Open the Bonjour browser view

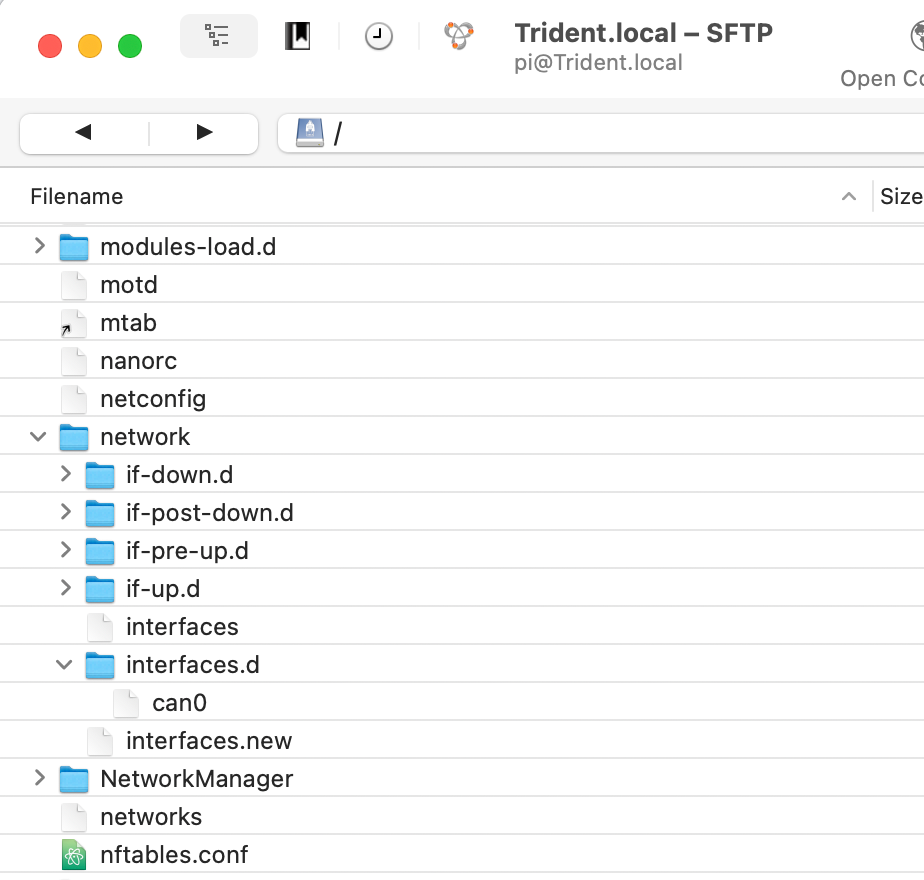click(x=459, y=36)
